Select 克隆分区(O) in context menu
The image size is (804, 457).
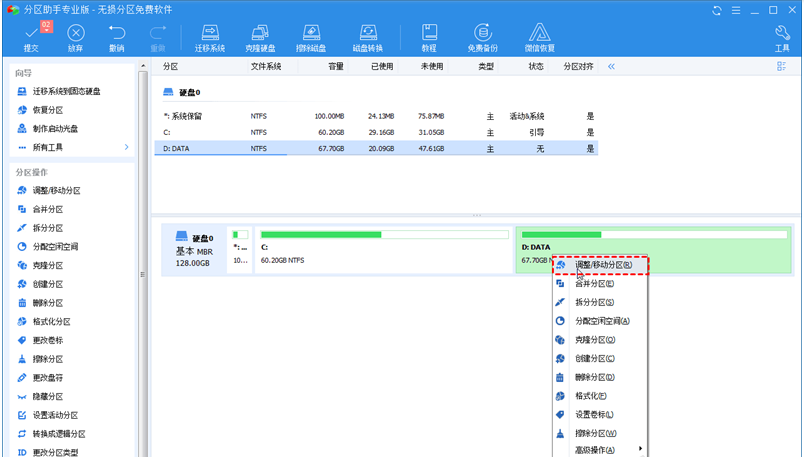tap(600, 340)
